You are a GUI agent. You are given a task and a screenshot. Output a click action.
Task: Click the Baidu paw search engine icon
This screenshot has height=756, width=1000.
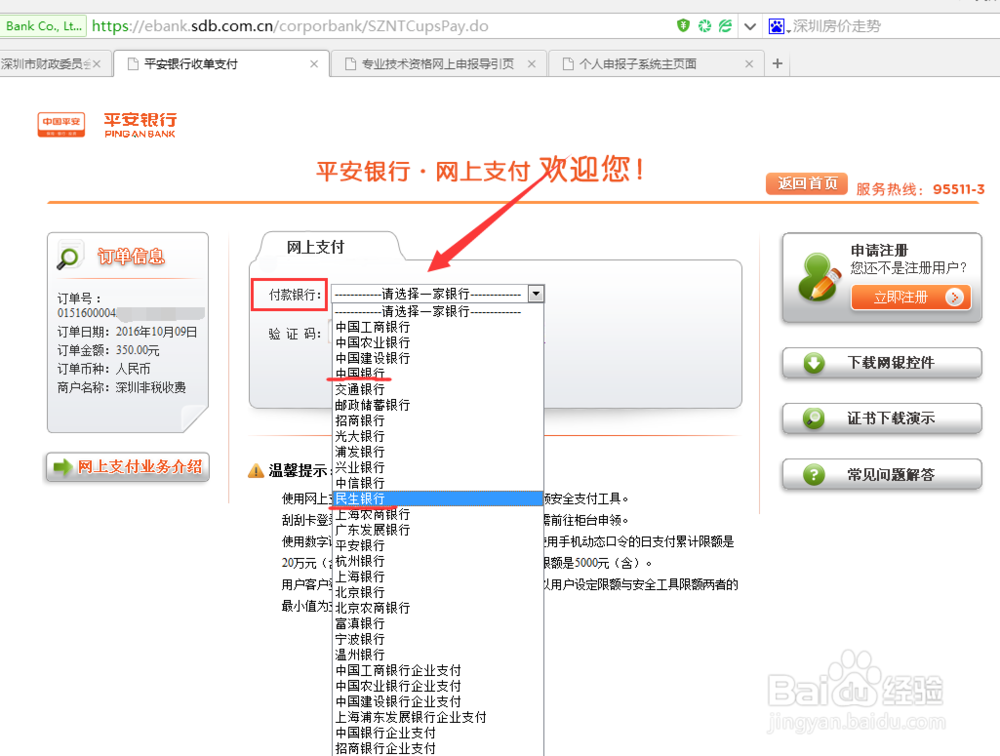tap(776, 26)
